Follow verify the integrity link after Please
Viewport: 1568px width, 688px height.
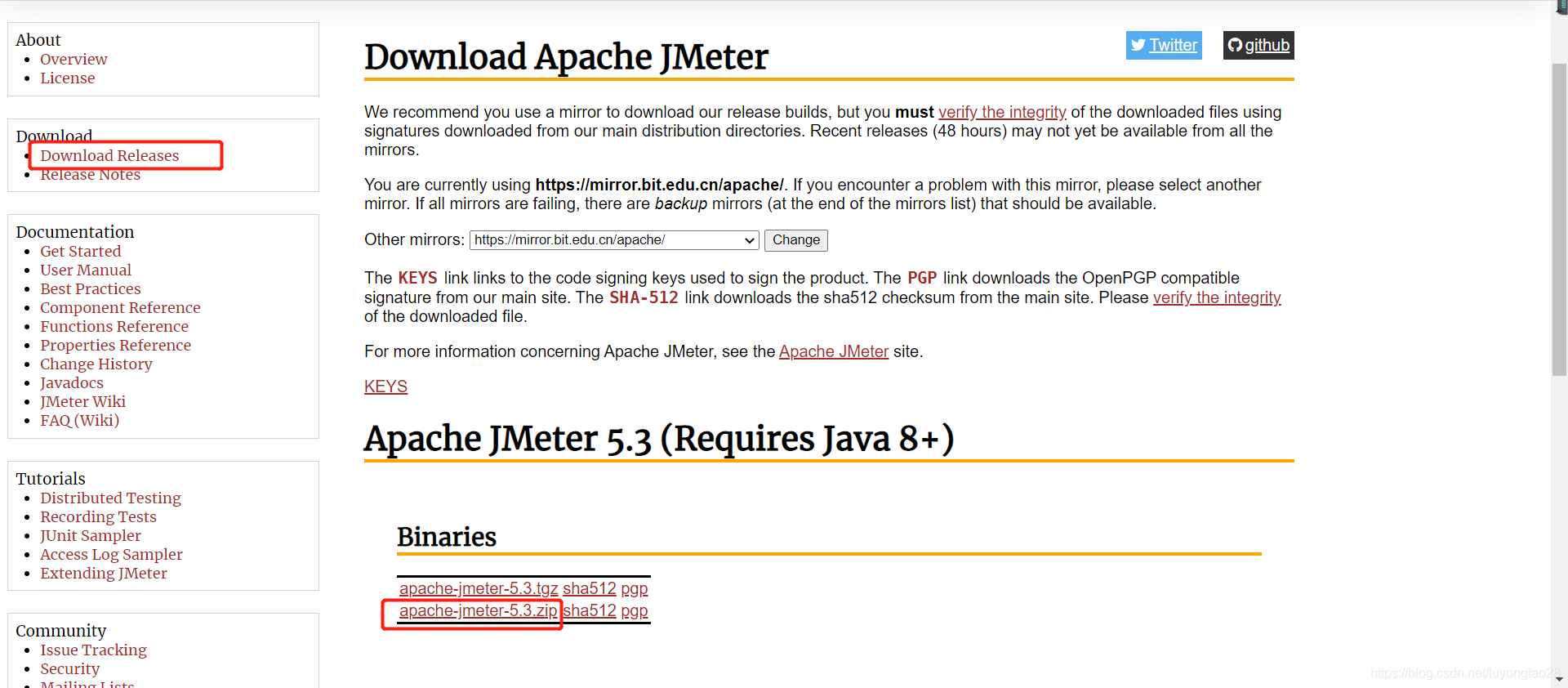click(1217, 297)
